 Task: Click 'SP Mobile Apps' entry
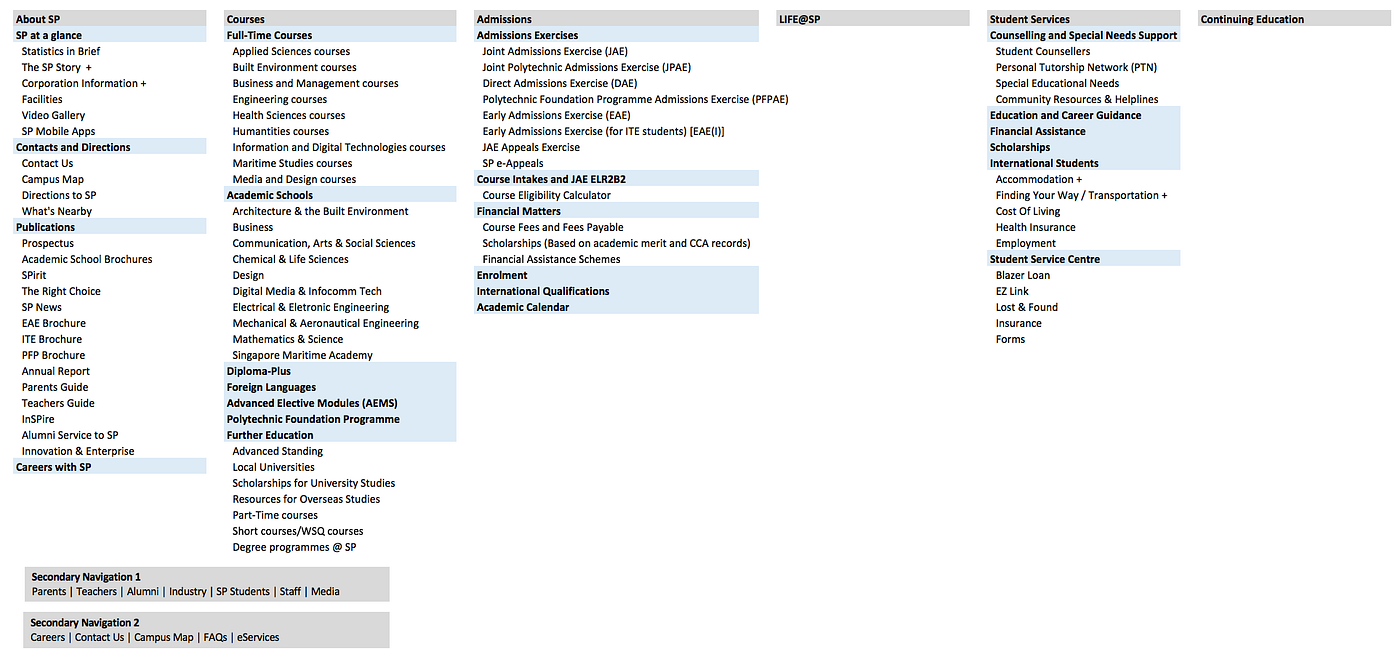59,131
